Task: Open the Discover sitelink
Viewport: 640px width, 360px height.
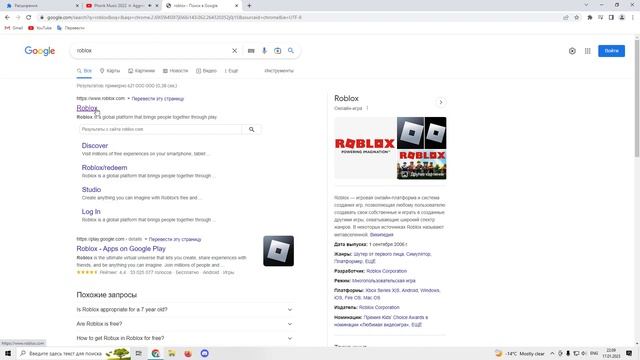Action: (95, 146)
